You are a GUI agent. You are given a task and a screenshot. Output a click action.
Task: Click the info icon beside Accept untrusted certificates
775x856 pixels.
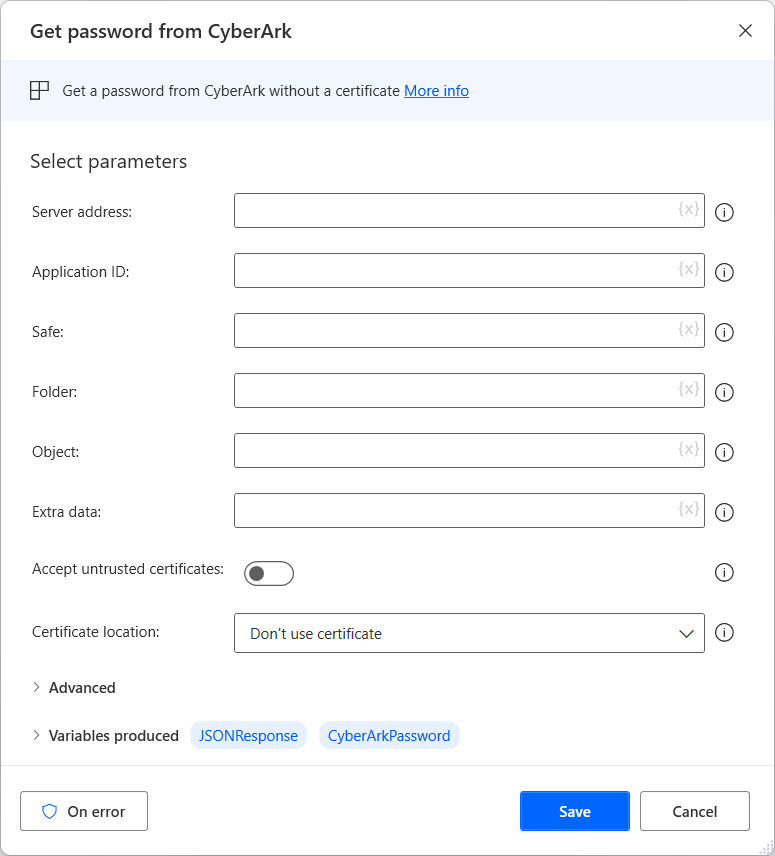pos(724,572)
